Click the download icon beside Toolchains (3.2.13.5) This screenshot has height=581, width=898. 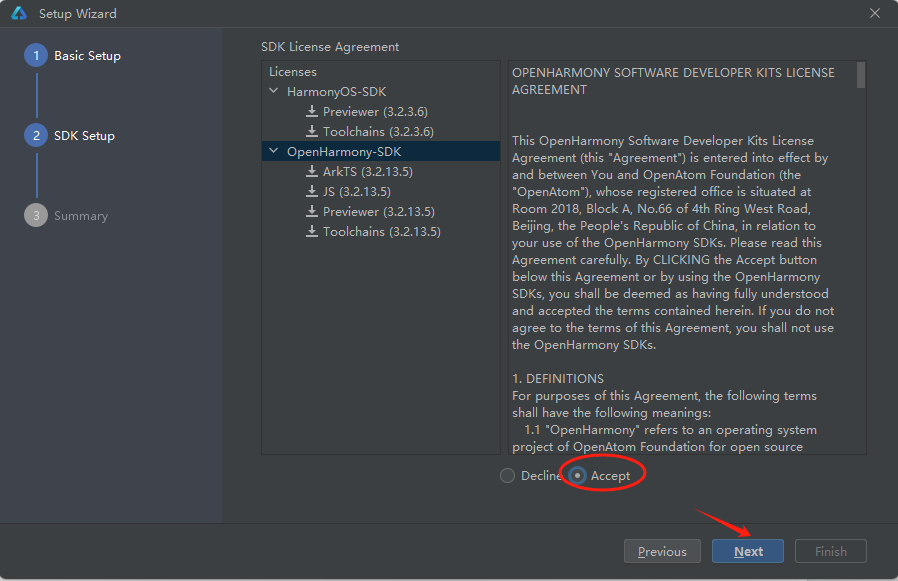[x=312, y=231]
